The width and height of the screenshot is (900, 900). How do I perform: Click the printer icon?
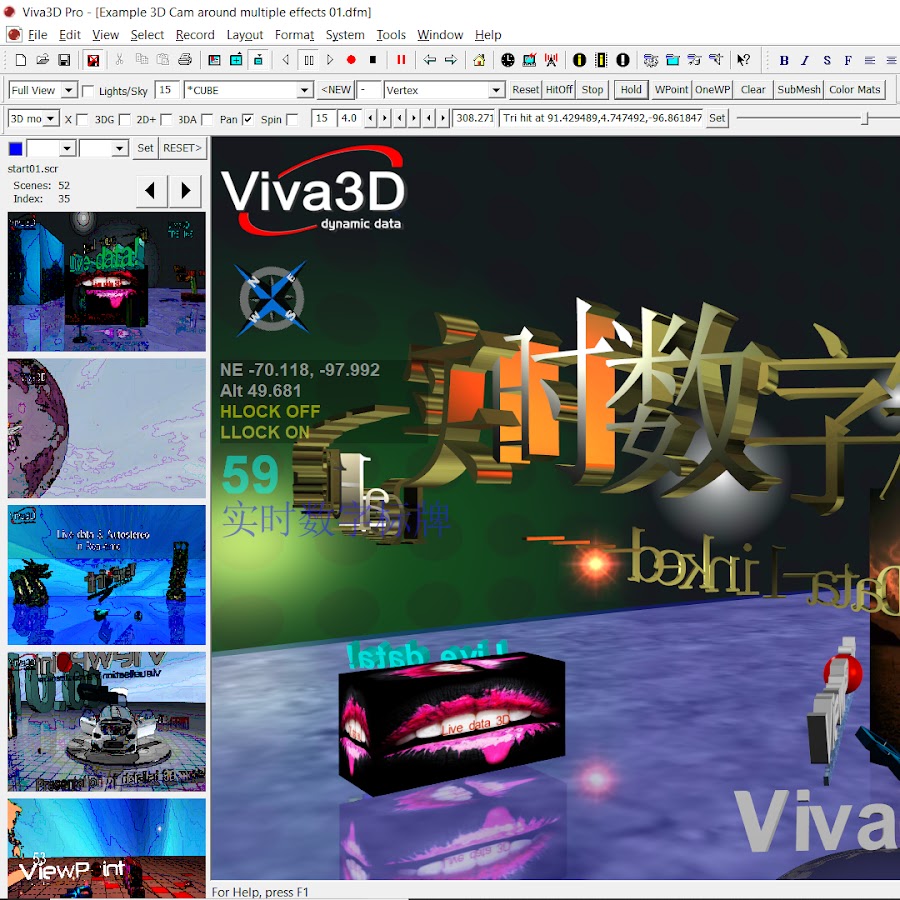point(185,60)
